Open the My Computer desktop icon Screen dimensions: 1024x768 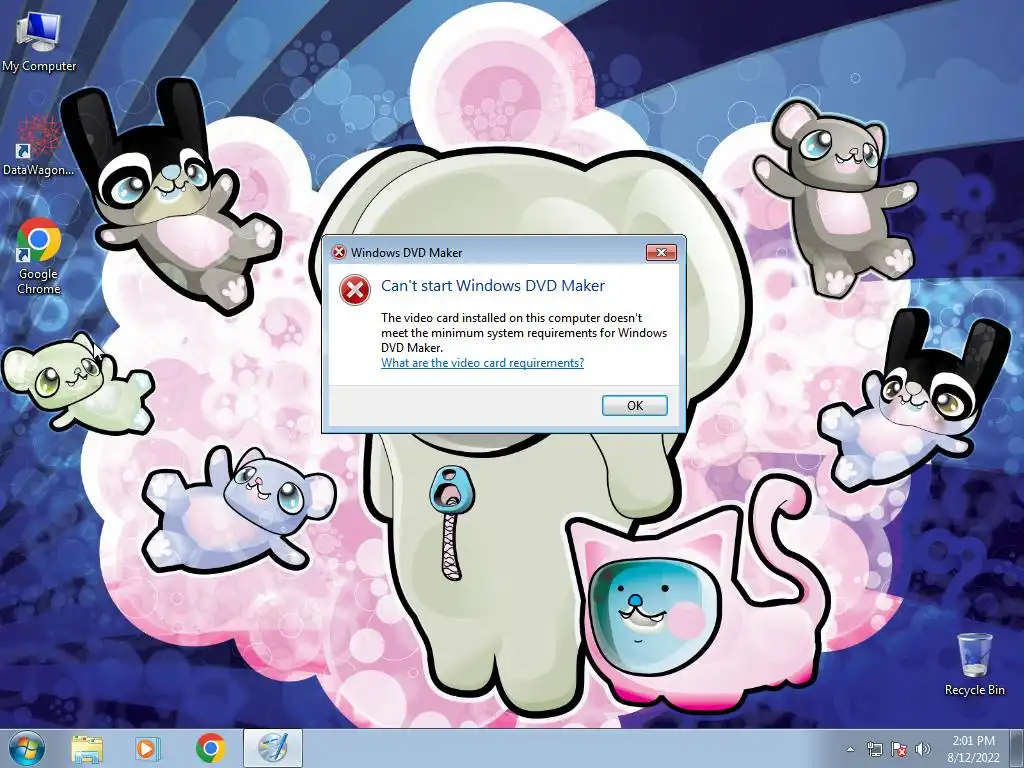pyautogui.click(x=39, y=42)
